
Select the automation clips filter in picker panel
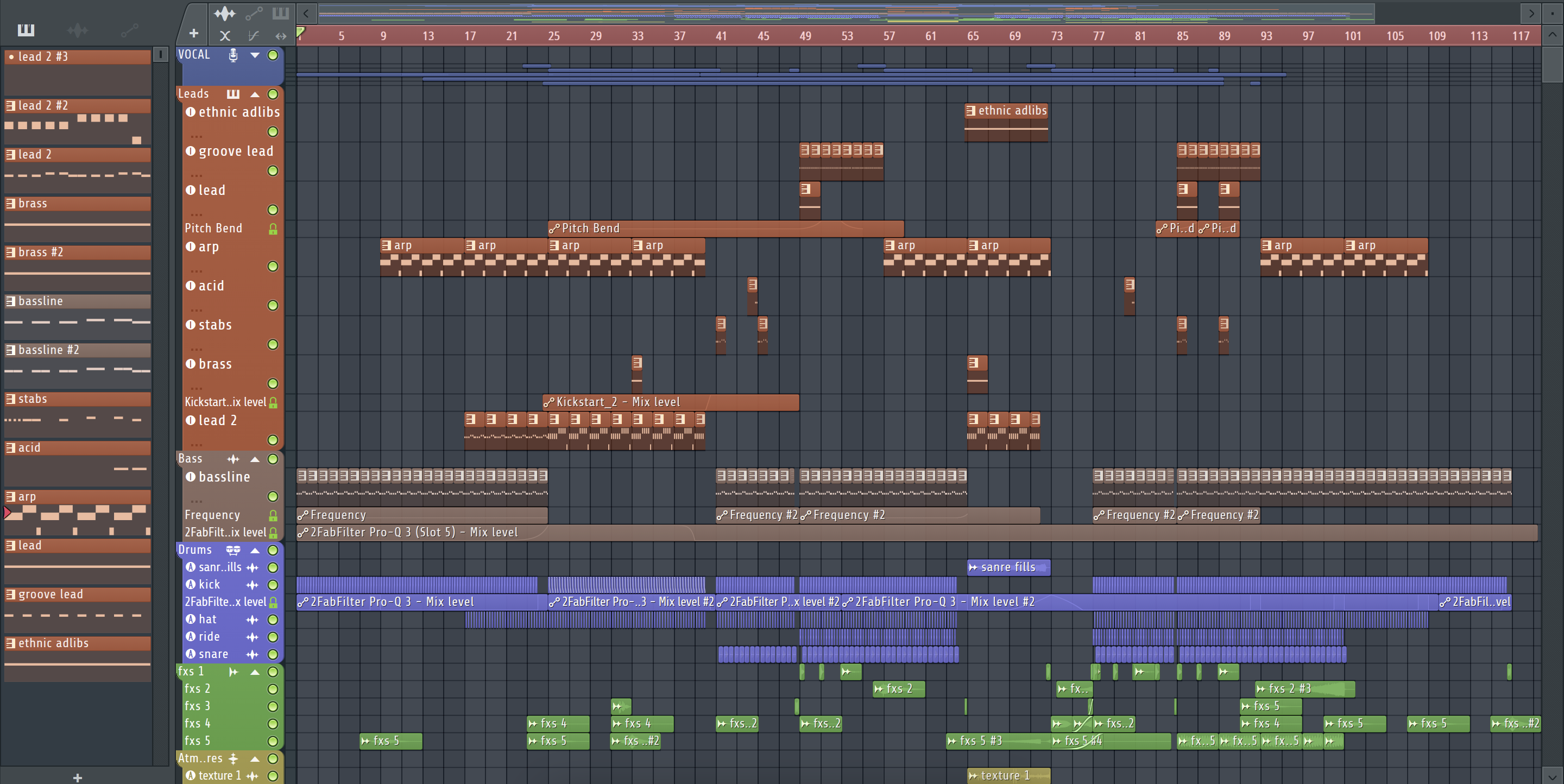point(129,30)
